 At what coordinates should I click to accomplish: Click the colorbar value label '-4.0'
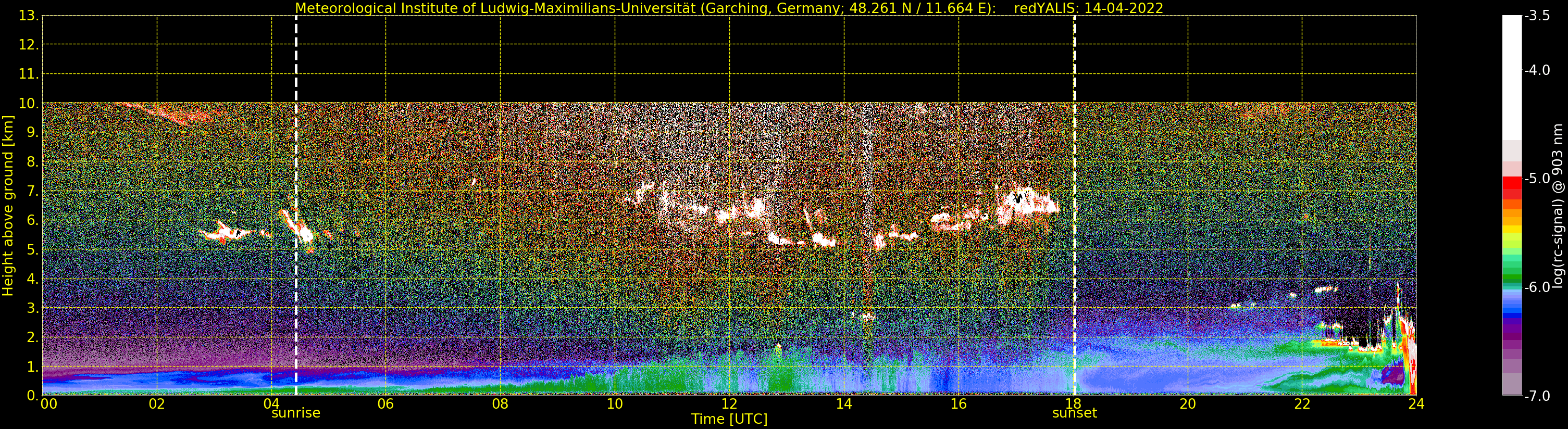tap(1537, 70)
